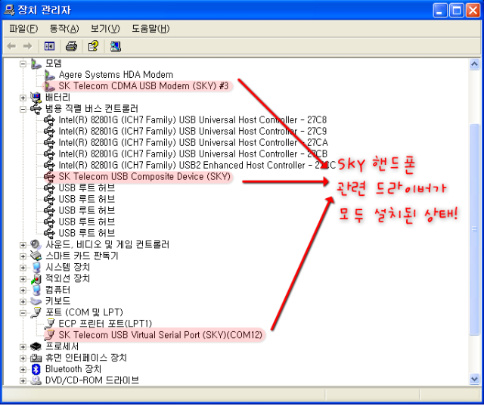This screenshot has width=484, height=405.
Task: Expand the 컴퓨터 node
Action: [x=23, y=290]
